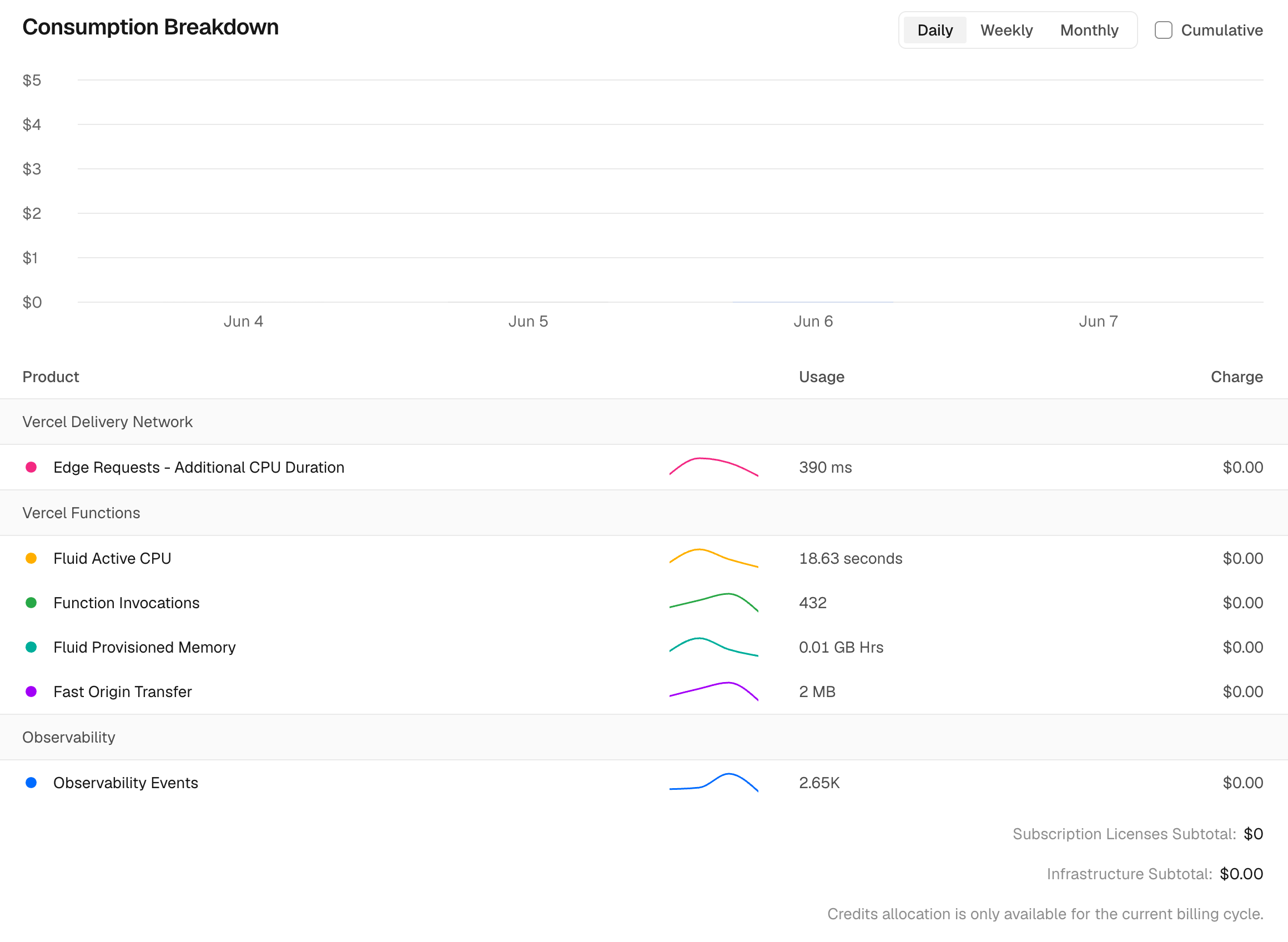The image size is (1288, 942).
Task: Click the 390 ms usage value
Action: (x=825, y=467)
